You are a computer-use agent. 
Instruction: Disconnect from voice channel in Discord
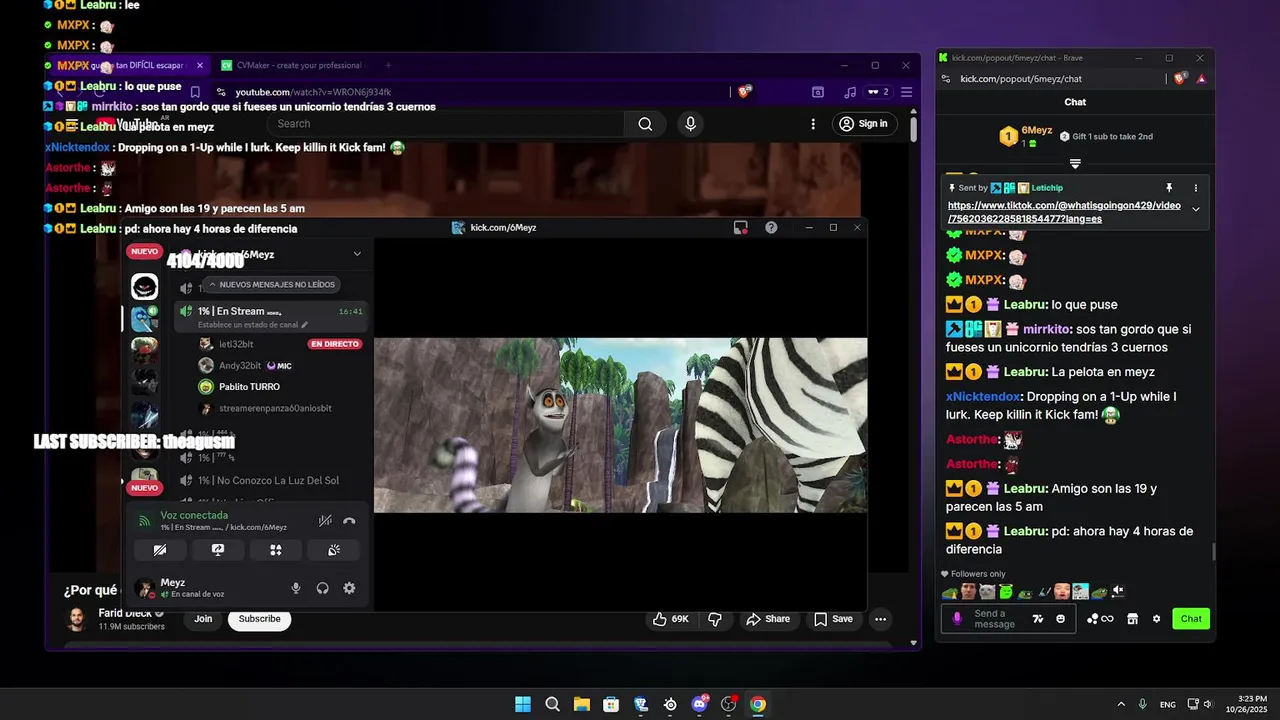[x=349, y=521]
